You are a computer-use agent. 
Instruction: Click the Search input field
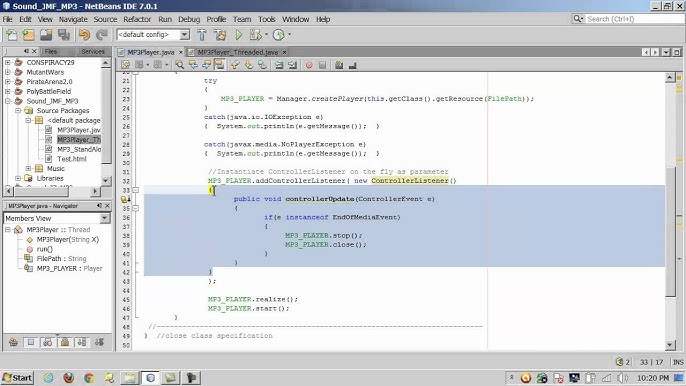click(634, 19)
